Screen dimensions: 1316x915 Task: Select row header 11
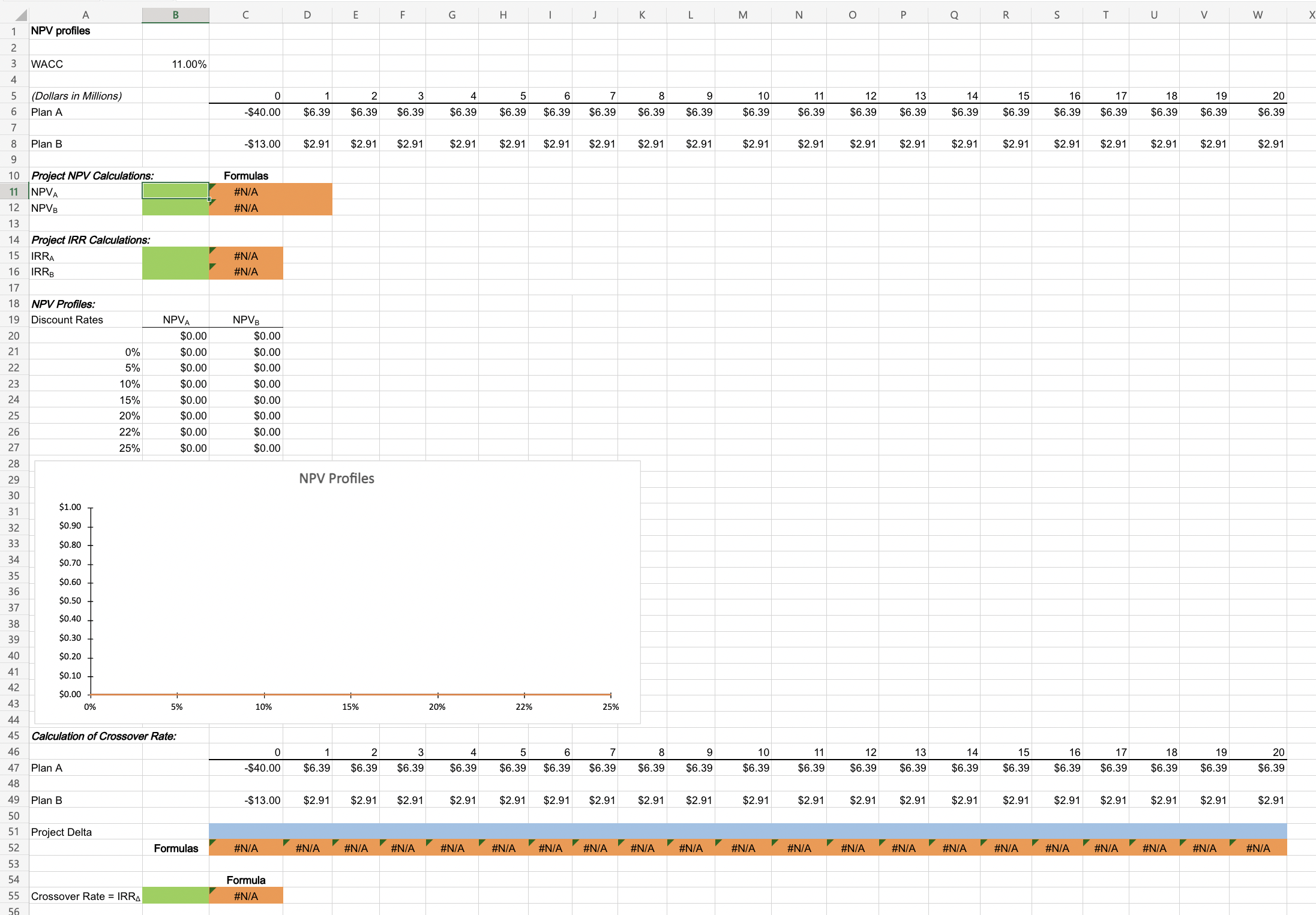13,191
